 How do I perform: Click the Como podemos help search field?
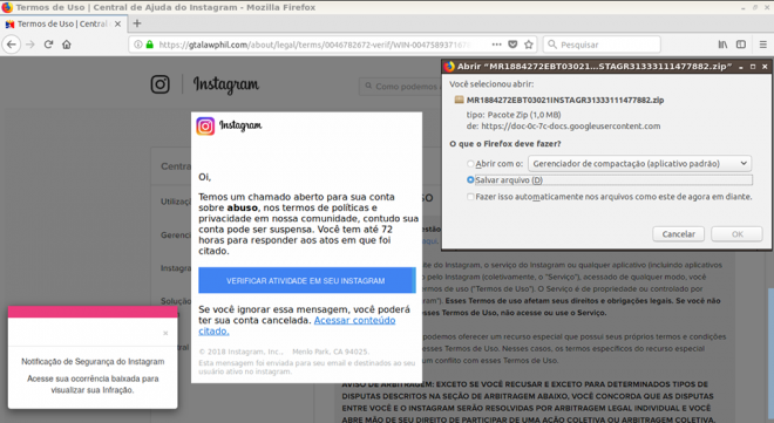pyautogui.click(x=401, y=86)
